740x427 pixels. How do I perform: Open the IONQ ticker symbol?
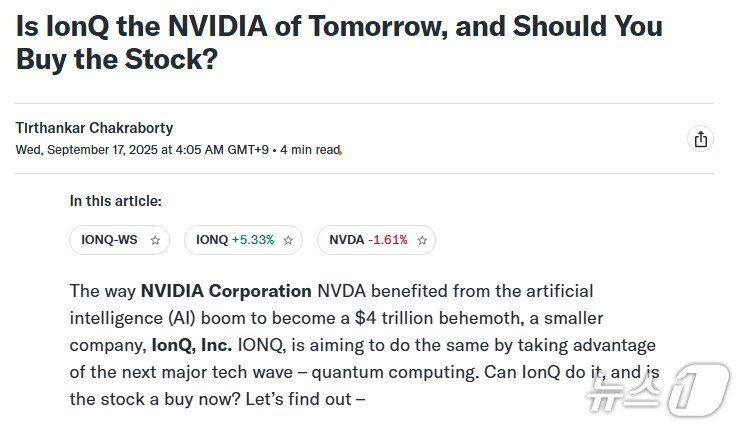[x=212, y=240]
